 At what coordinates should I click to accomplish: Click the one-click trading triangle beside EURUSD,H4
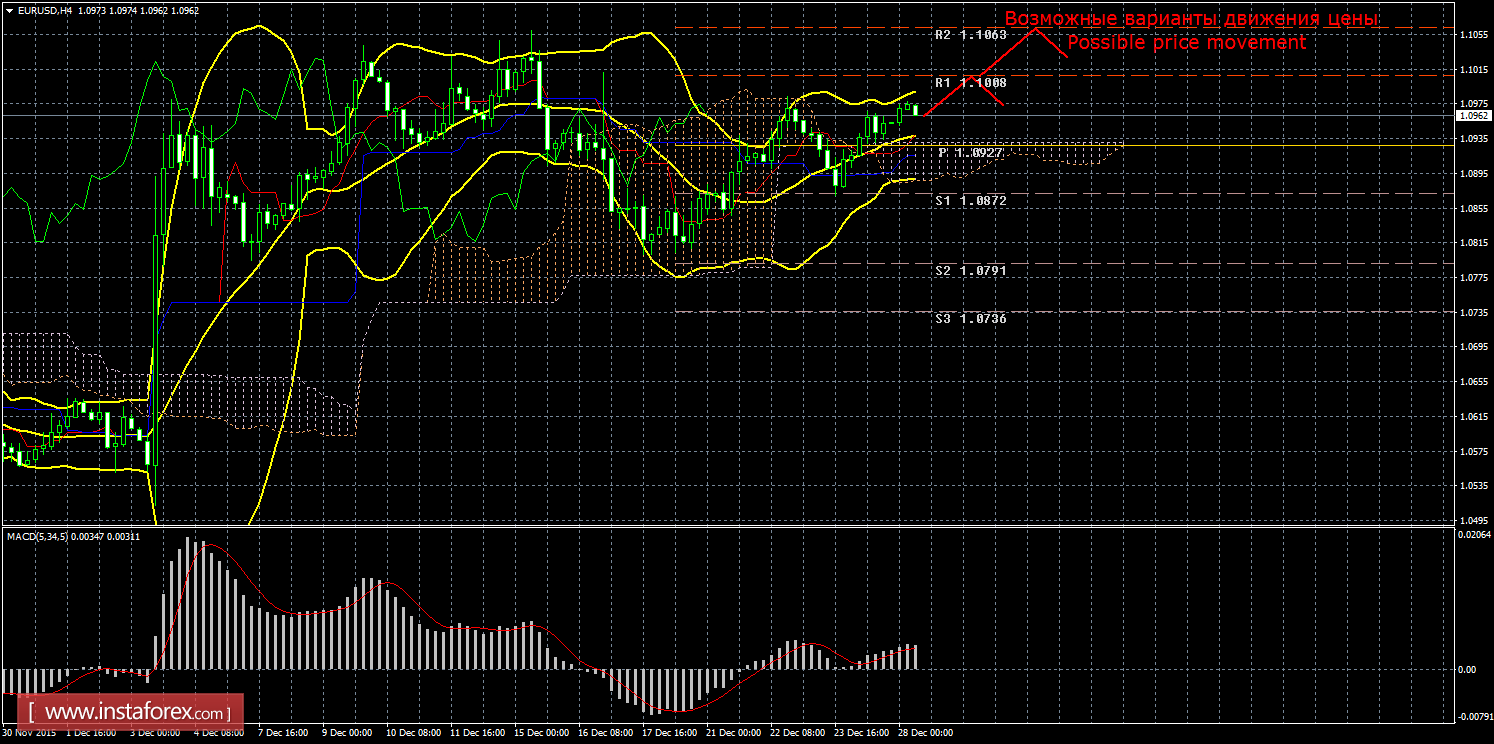tap(8, 9)
